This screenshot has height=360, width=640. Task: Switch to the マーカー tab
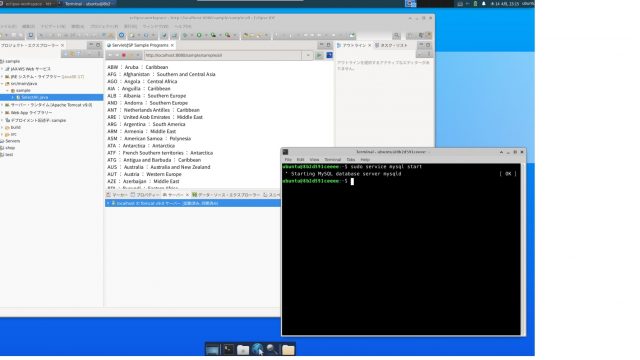pos(117,195)
